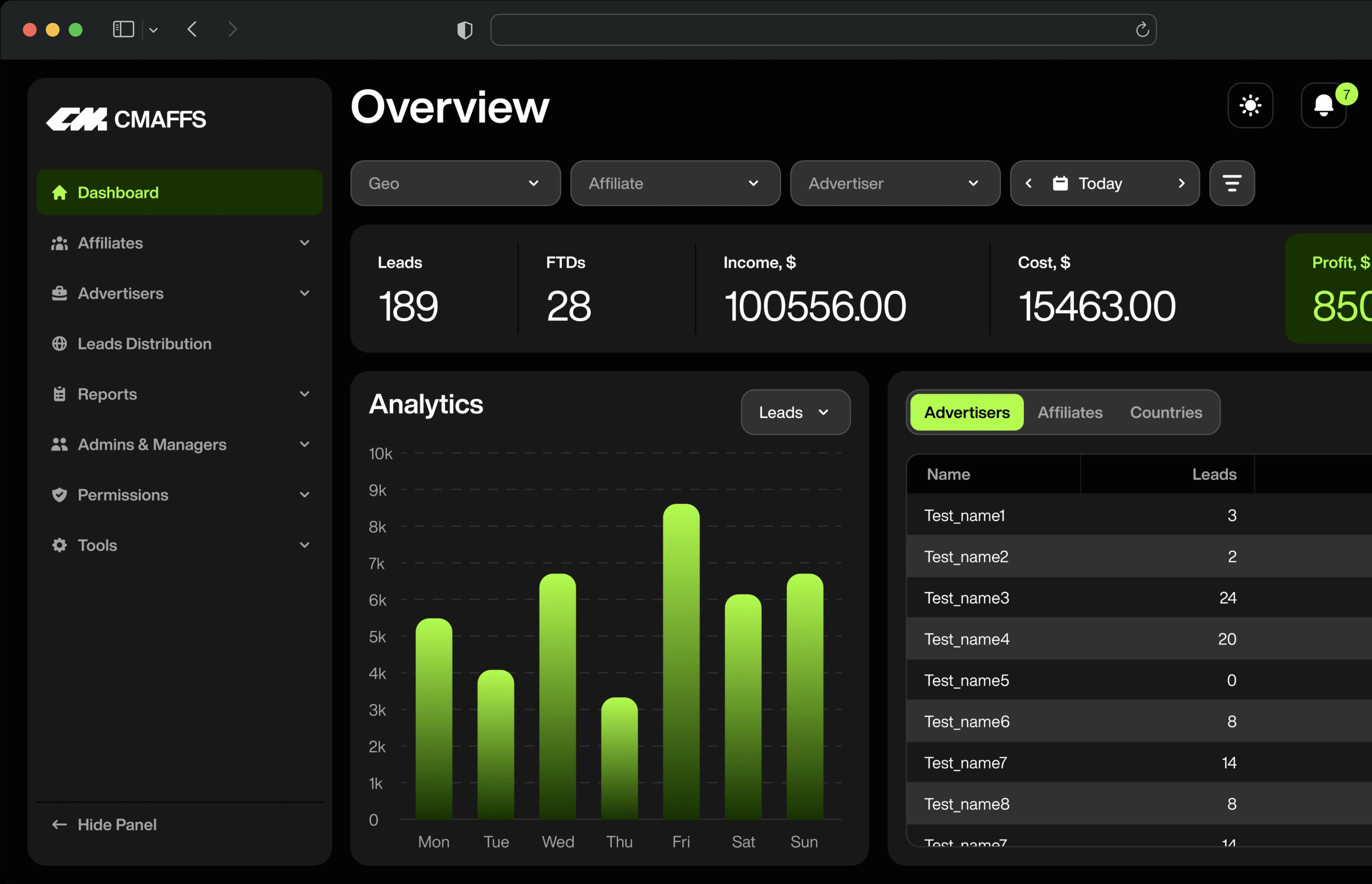
Task: Expand the Advertisers menu chevron
Action: (305, 293)
